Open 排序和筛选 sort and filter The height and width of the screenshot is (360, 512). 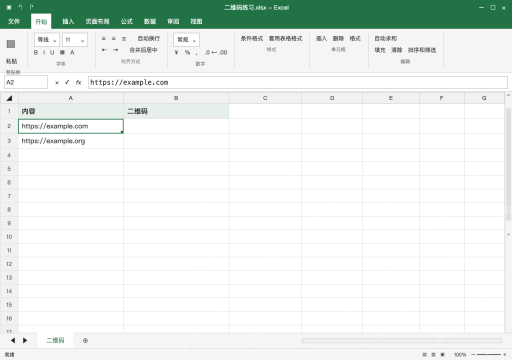(422, 50)
